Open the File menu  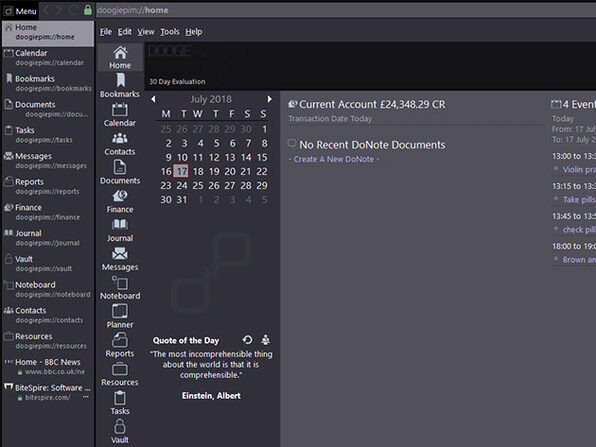[106, 32]
